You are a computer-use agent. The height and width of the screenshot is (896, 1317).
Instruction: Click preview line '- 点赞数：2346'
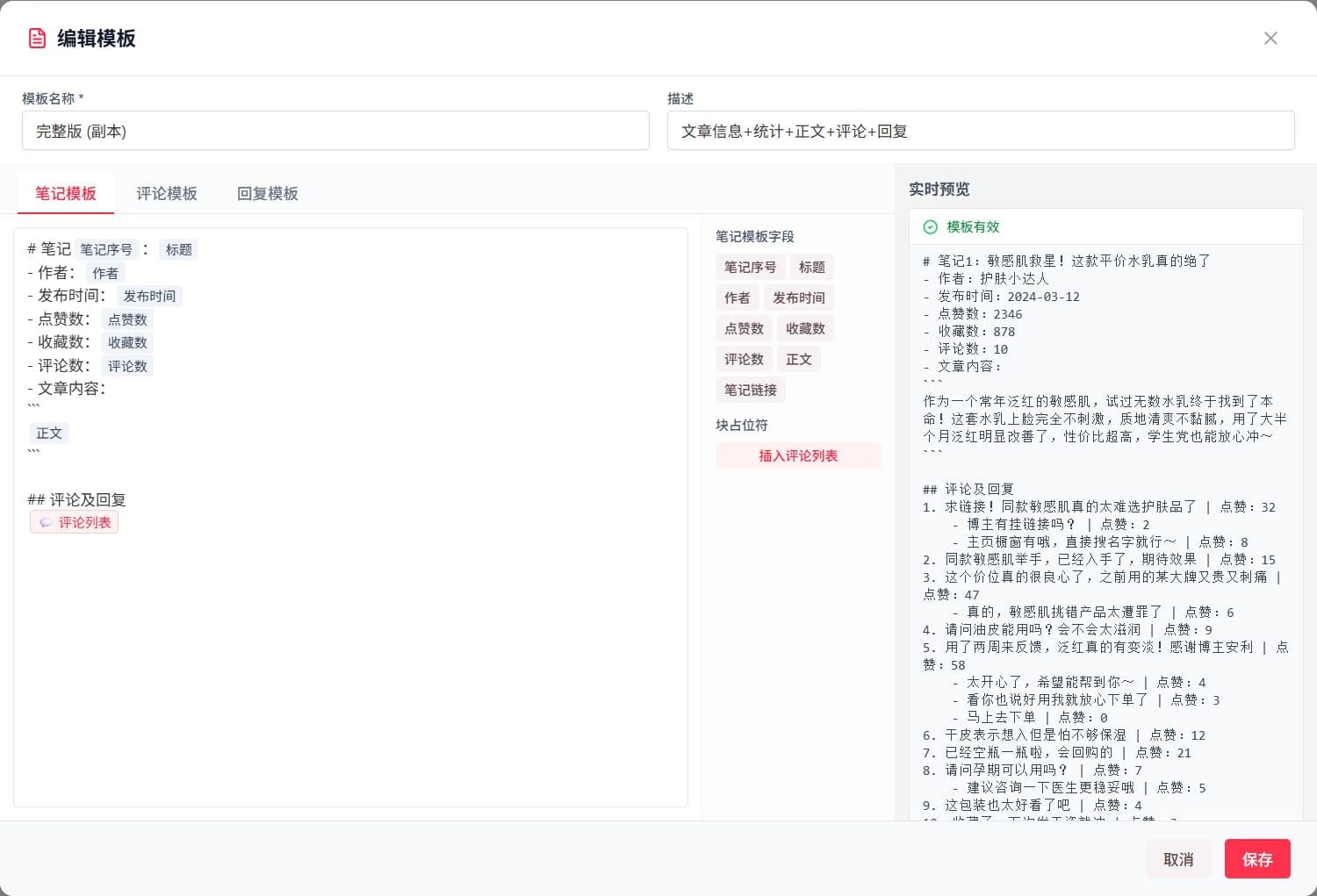coord(973,313)
